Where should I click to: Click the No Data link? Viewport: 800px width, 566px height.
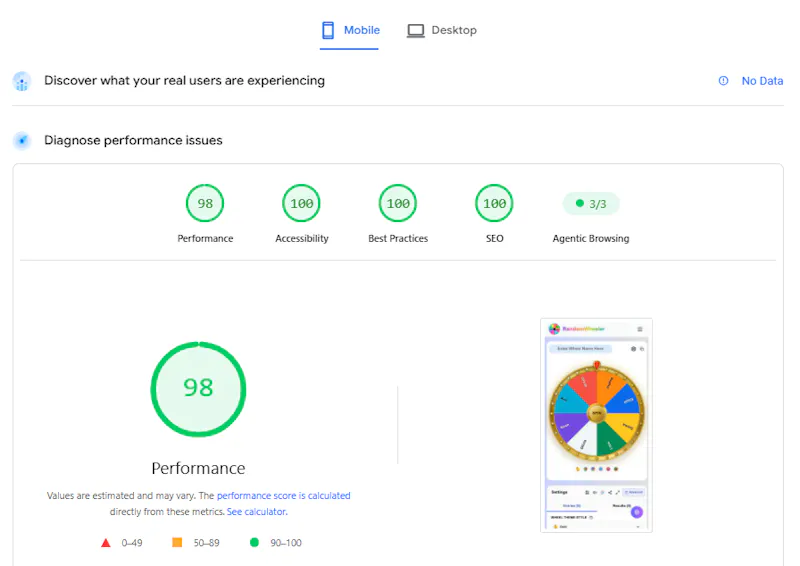click(x=762, y=81)
